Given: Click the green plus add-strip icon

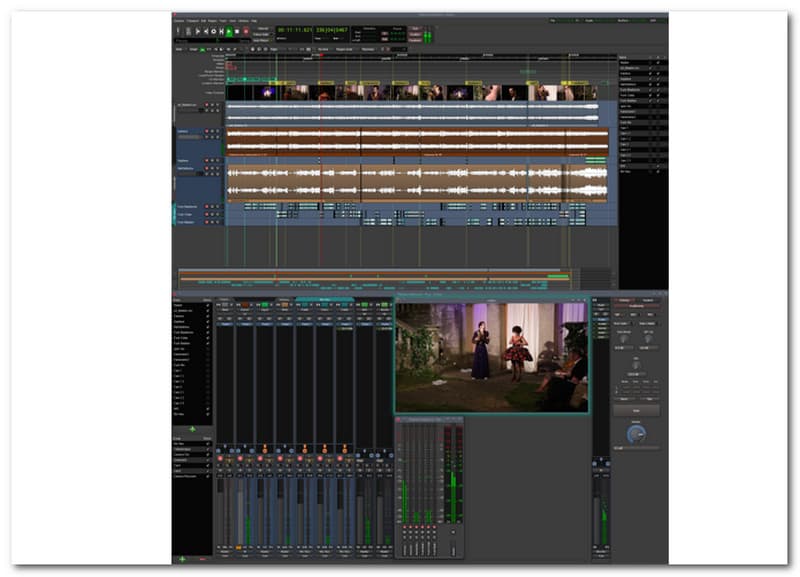Looking at the screenshot, I should (x=192, y=429).
